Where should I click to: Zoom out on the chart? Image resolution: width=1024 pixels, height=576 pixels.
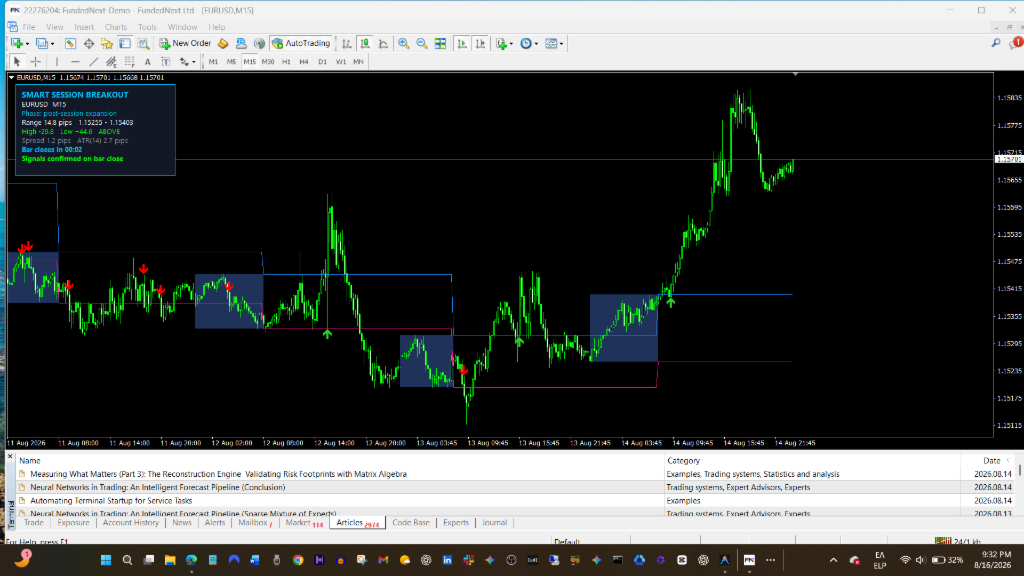click(422, 44)
